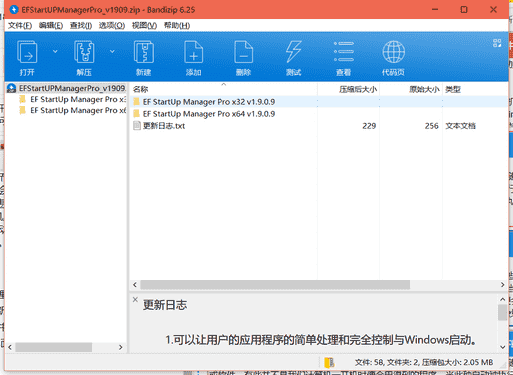Image resolution: width=513 pixels, height=375 pixels.
Task: Click the archive icon in the status bar
Action: point(329,362)
